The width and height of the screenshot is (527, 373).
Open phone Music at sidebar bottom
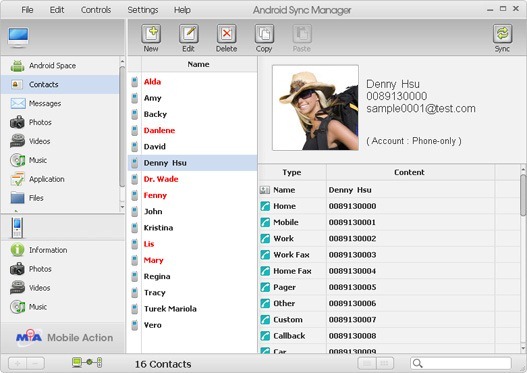(63, 307)
